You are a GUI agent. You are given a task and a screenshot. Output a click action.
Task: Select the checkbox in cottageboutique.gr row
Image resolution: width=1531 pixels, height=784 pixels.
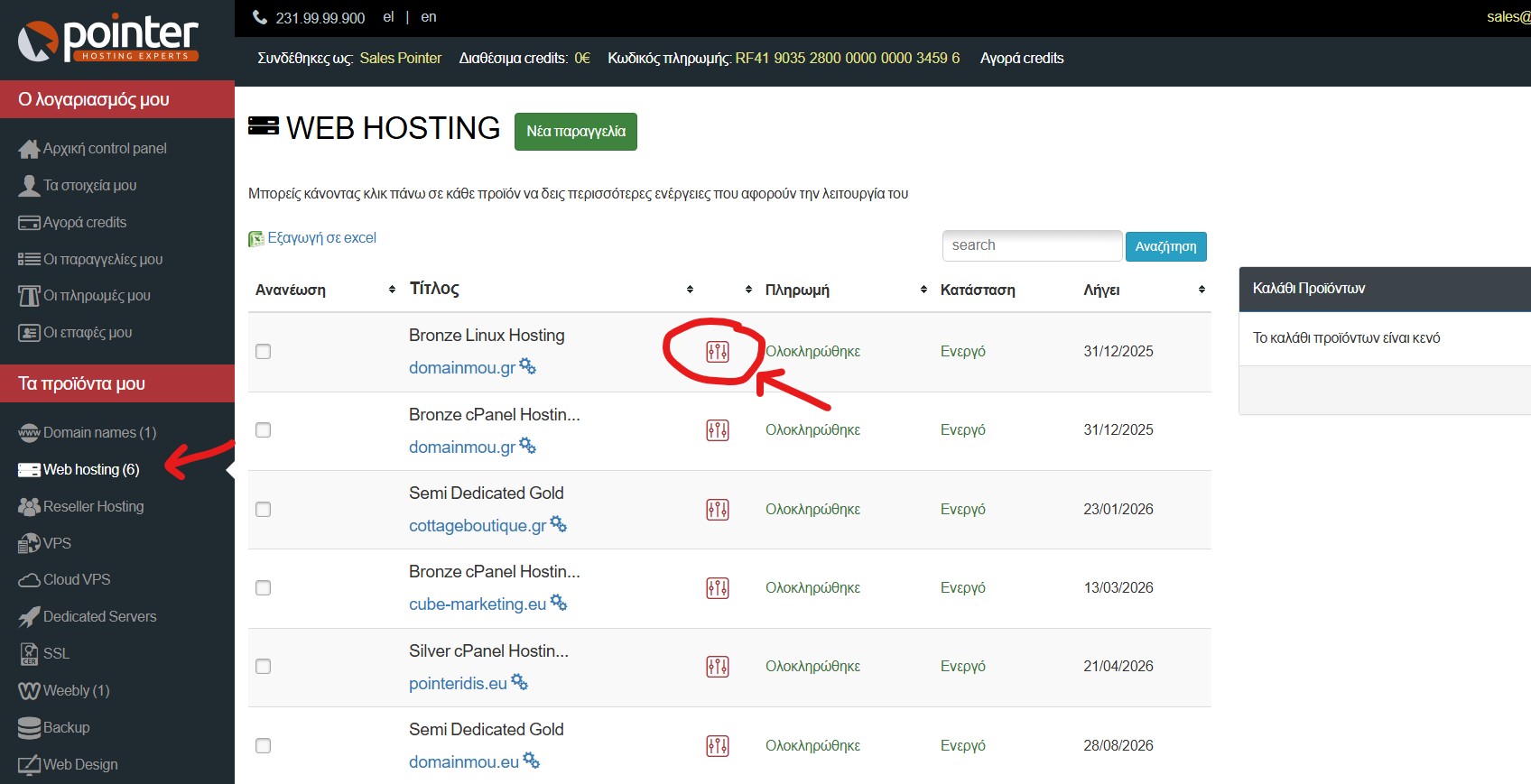tap(264, 510)
